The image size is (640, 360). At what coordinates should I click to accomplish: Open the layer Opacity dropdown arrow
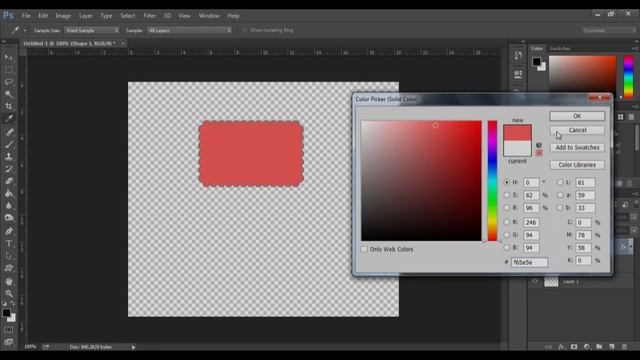click(633, 218)
